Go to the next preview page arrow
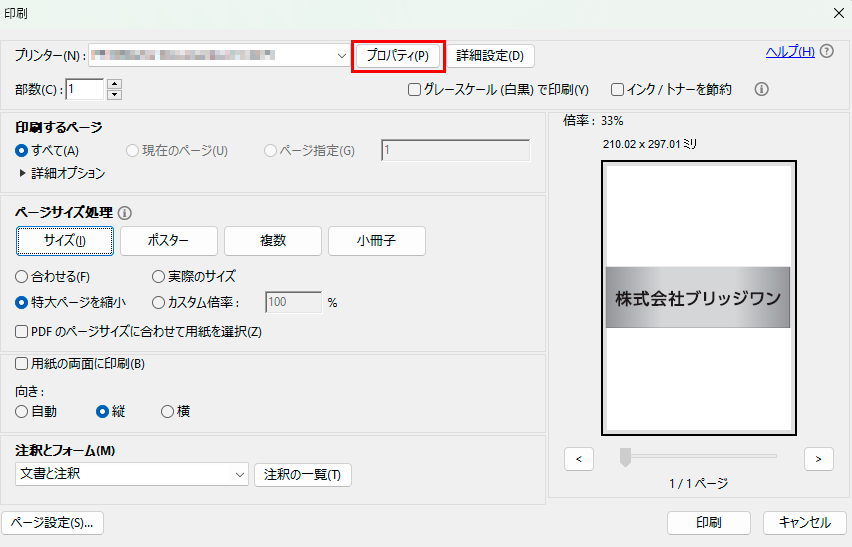The width and height of the screenshot is (852, 547). pyautogui.click(x=818, y=458)
